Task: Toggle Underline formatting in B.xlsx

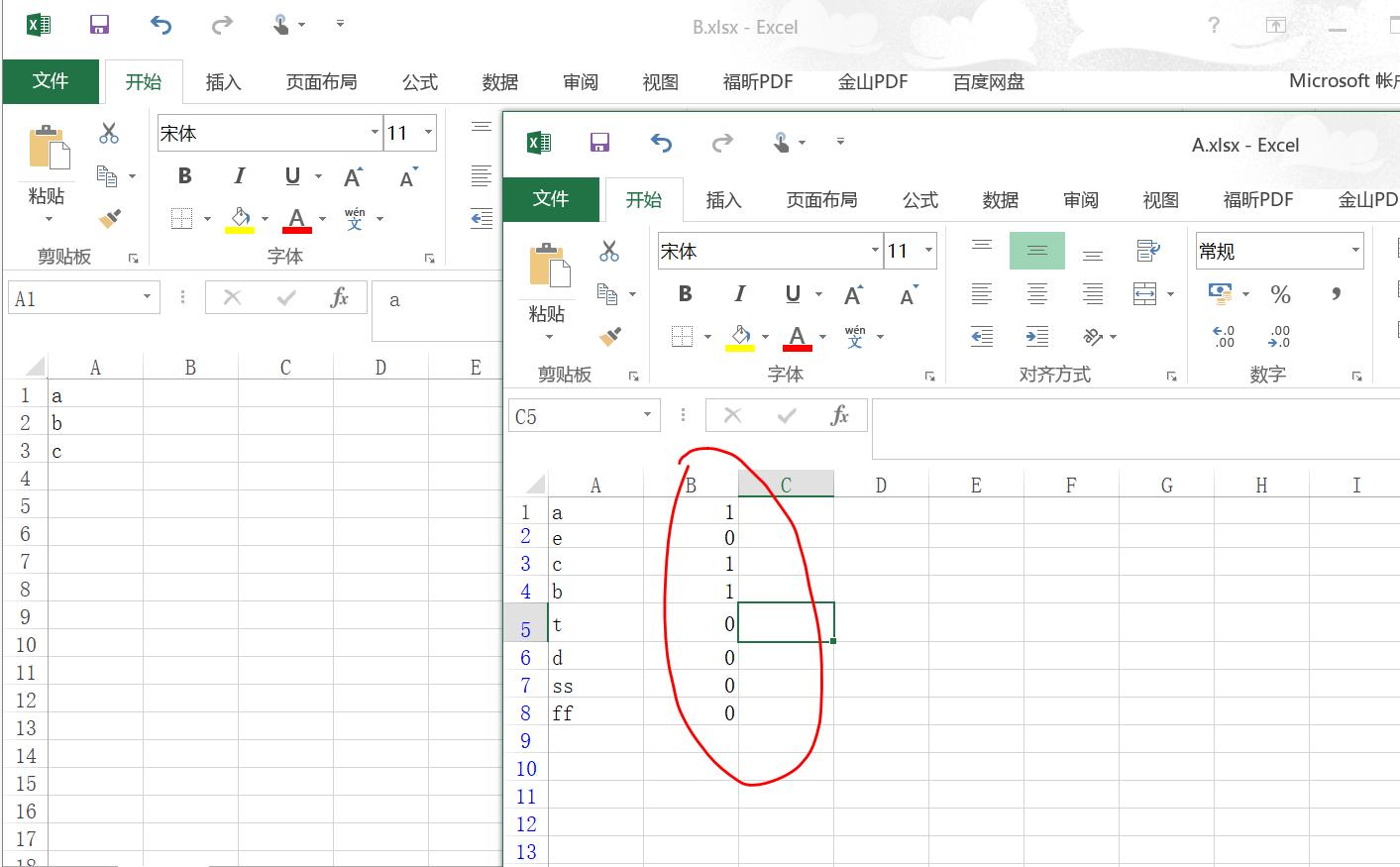Action: tap(290, 176)
